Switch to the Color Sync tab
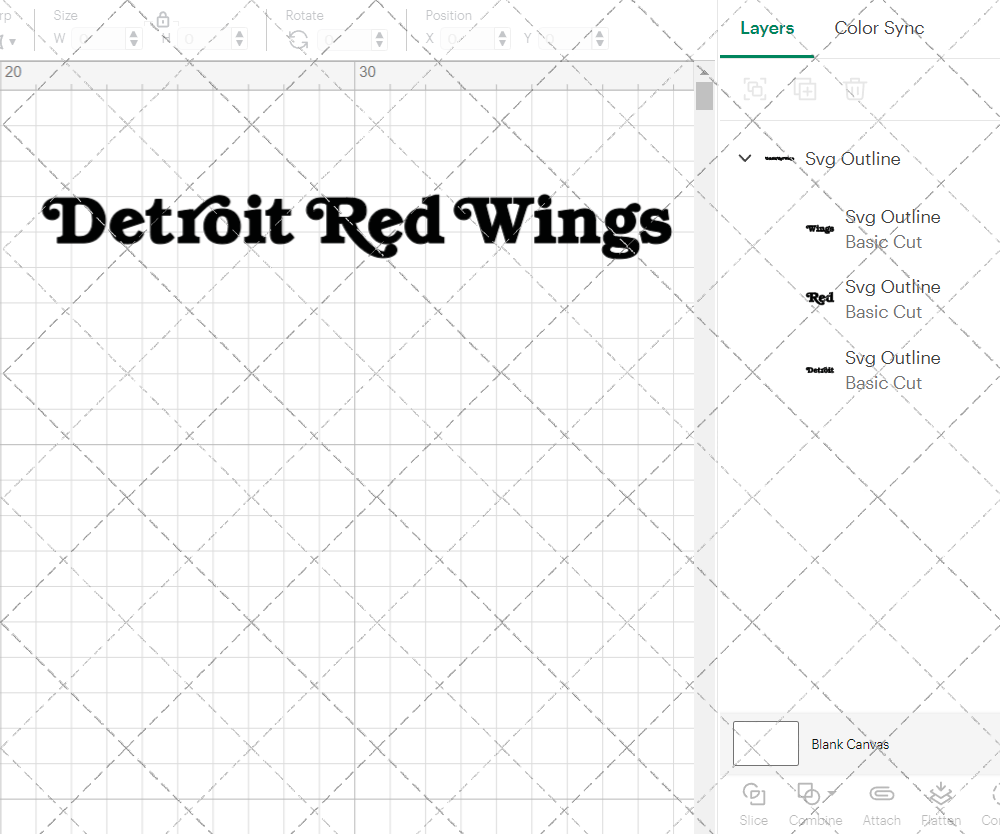This screenshot has height=834, width=1000. pyautogui.click(x=879, y=28)
